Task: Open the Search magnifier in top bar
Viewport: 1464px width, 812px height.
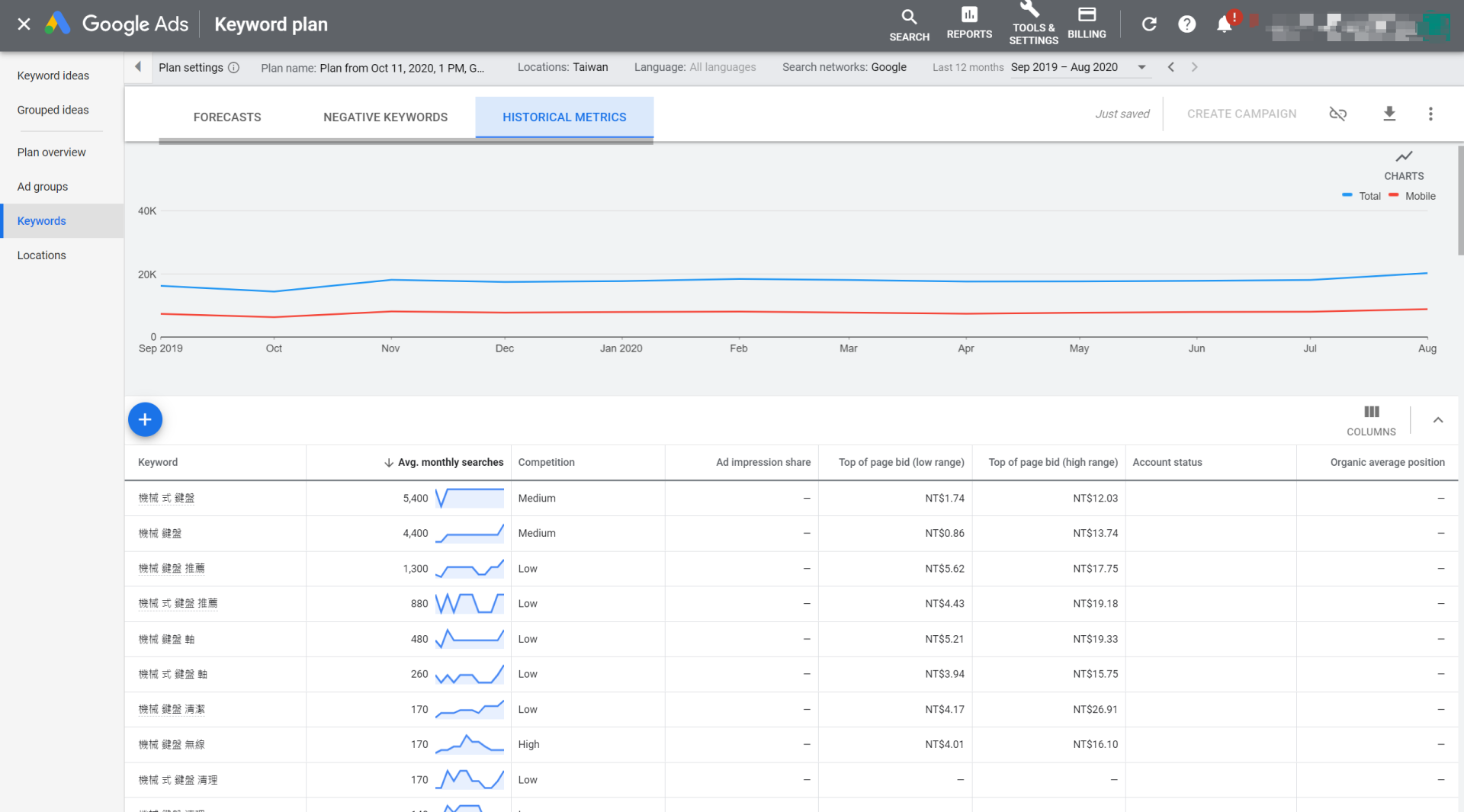Action: pos(909,24)
